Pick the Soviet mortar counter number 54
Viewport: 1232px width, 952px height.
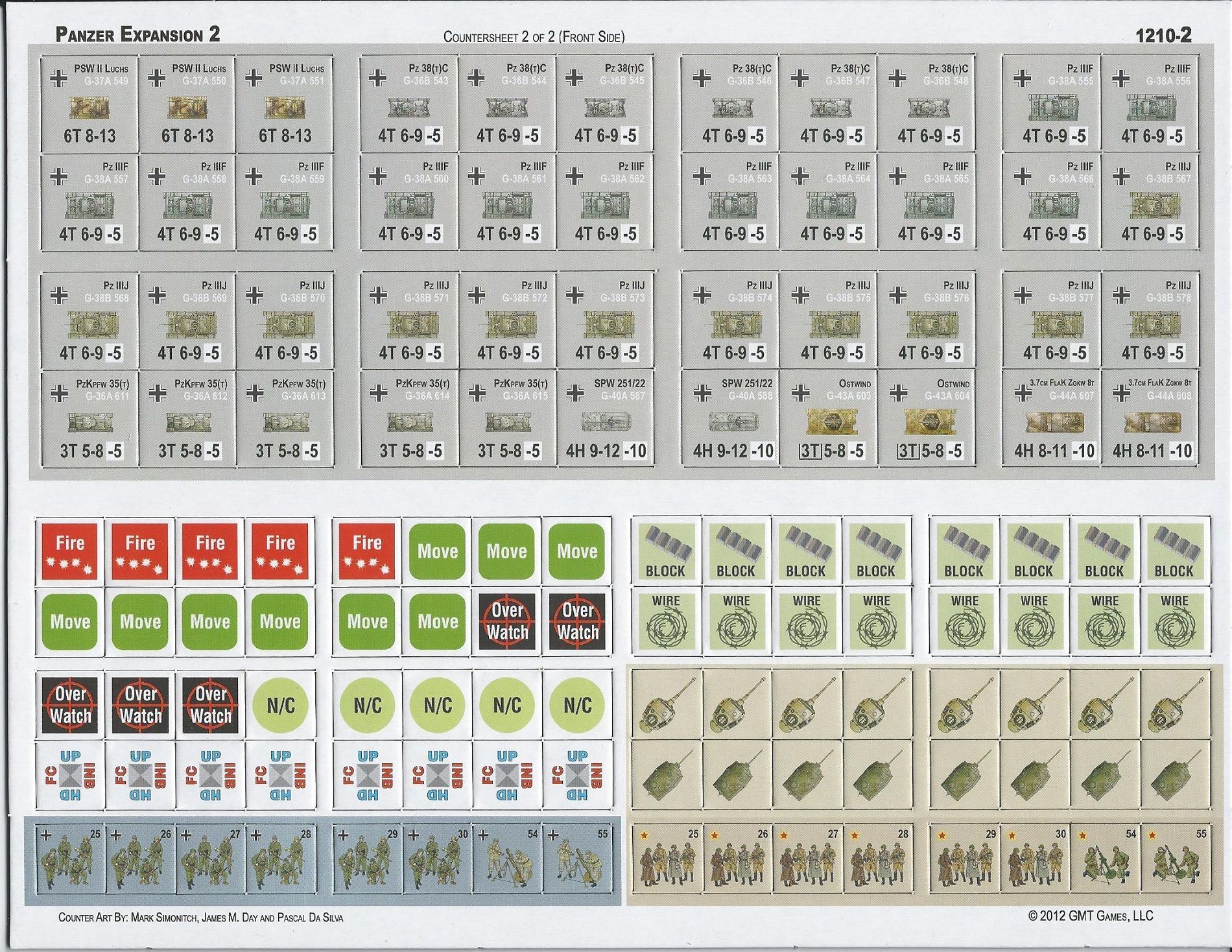[x=1105, y=861]
